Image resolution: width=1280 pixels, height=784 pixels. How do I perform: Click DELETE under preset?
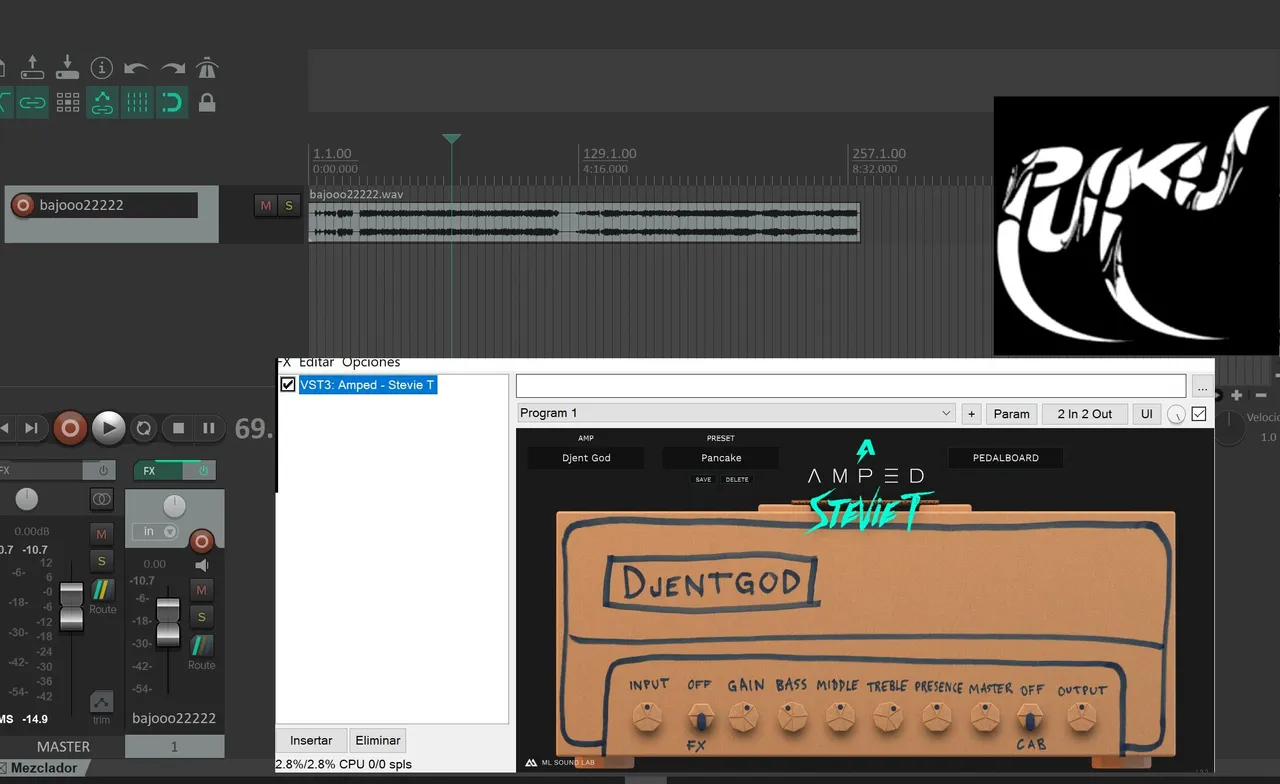coord(737,480)
